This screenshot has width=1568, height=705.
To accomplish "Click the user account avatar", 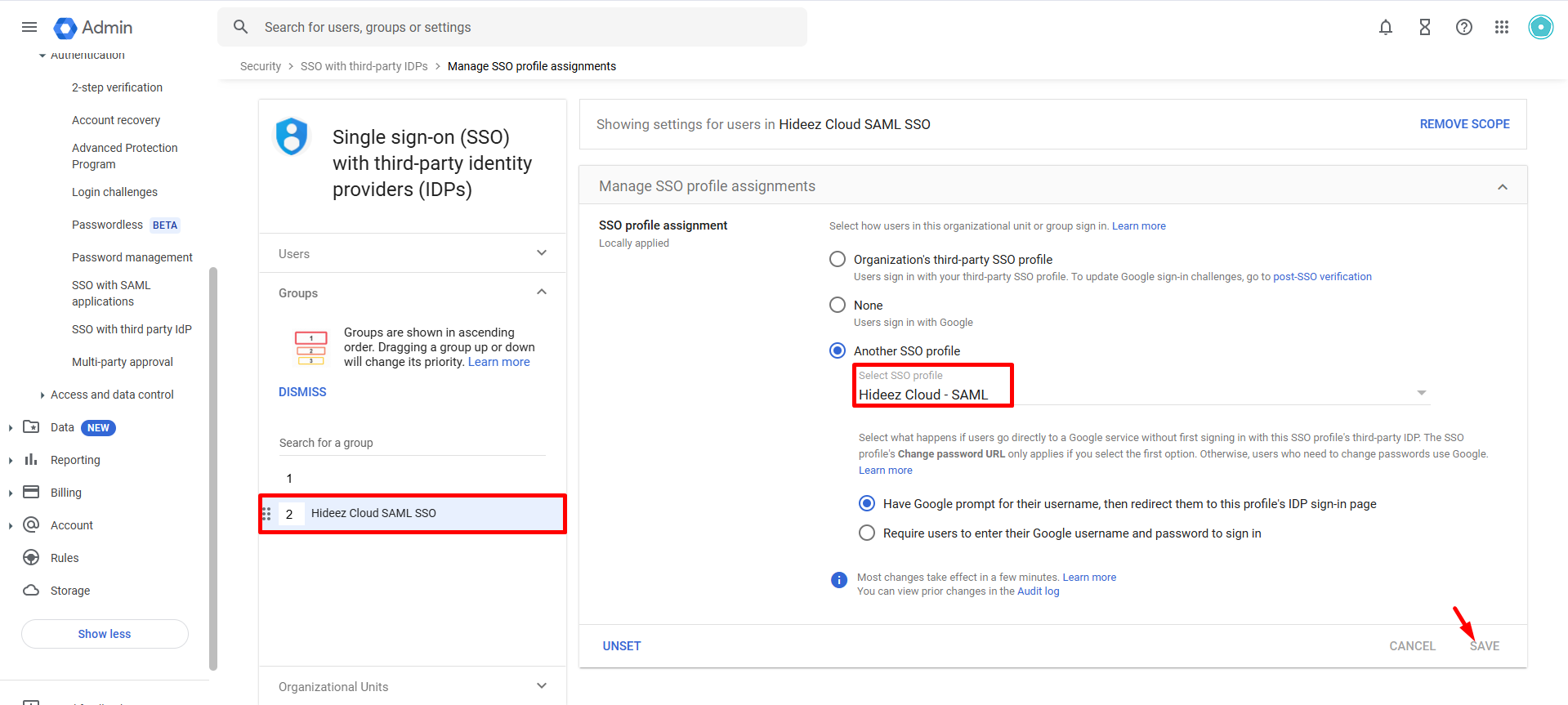I will pos(1540,27).
